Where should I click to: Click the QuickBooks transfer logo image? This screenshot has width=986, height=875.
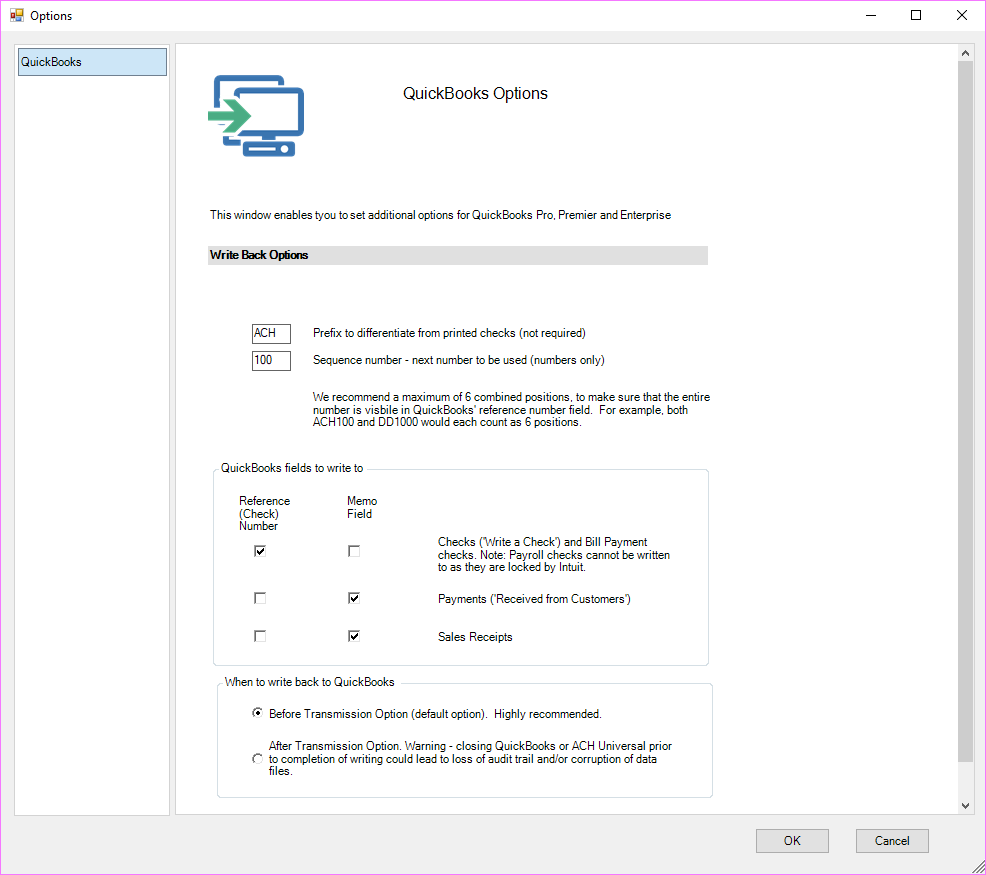[255, 113]
